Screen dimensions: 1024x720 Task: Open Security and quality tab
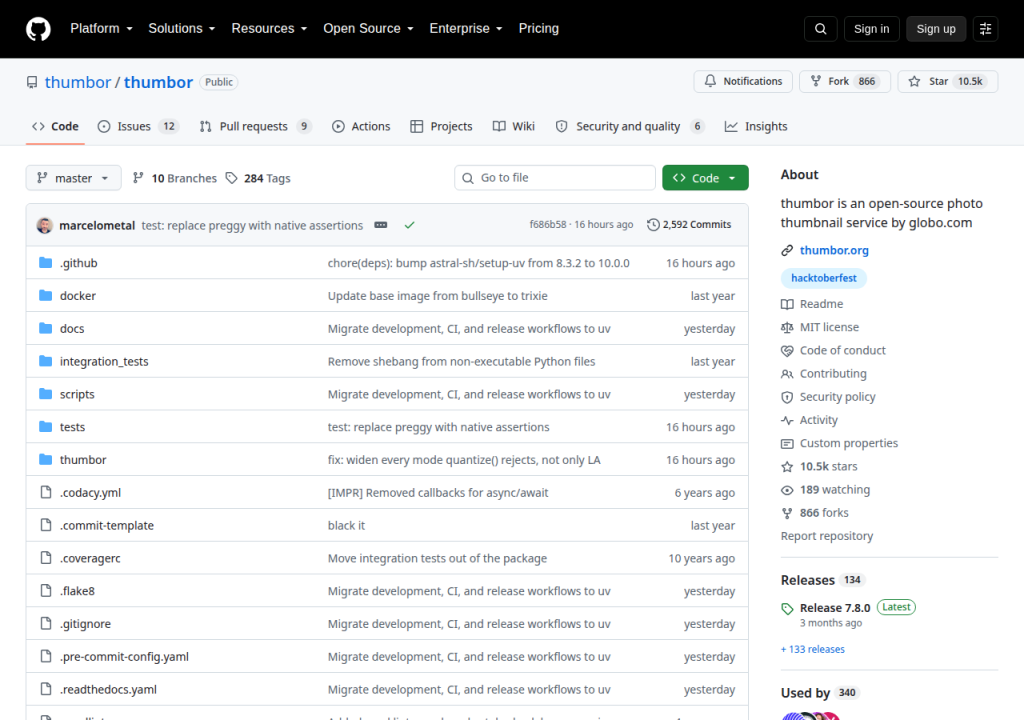pos(630,126)
